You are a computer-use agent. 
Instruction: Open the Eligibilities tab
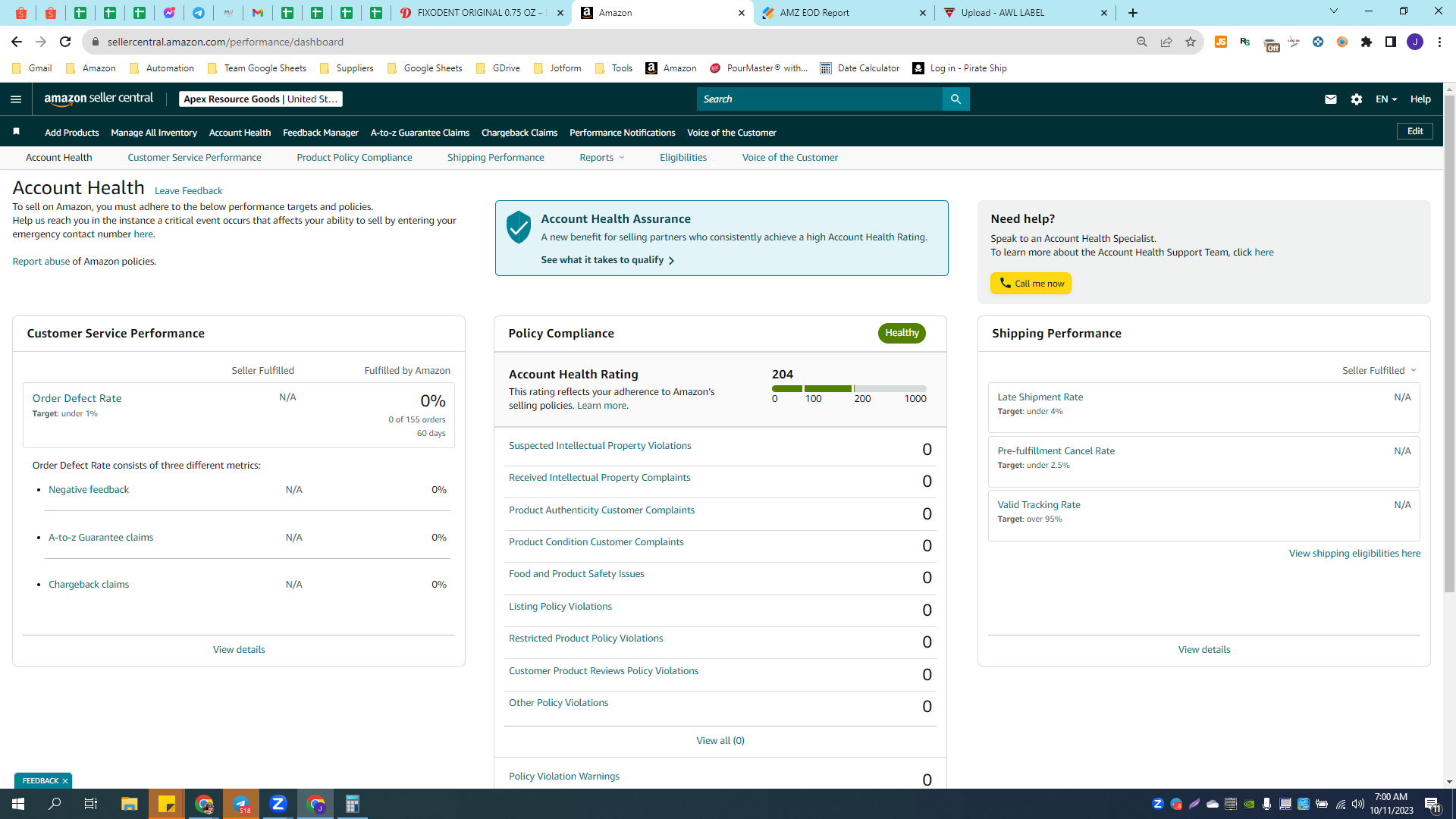pyautogui.click(x=682, y=158)
